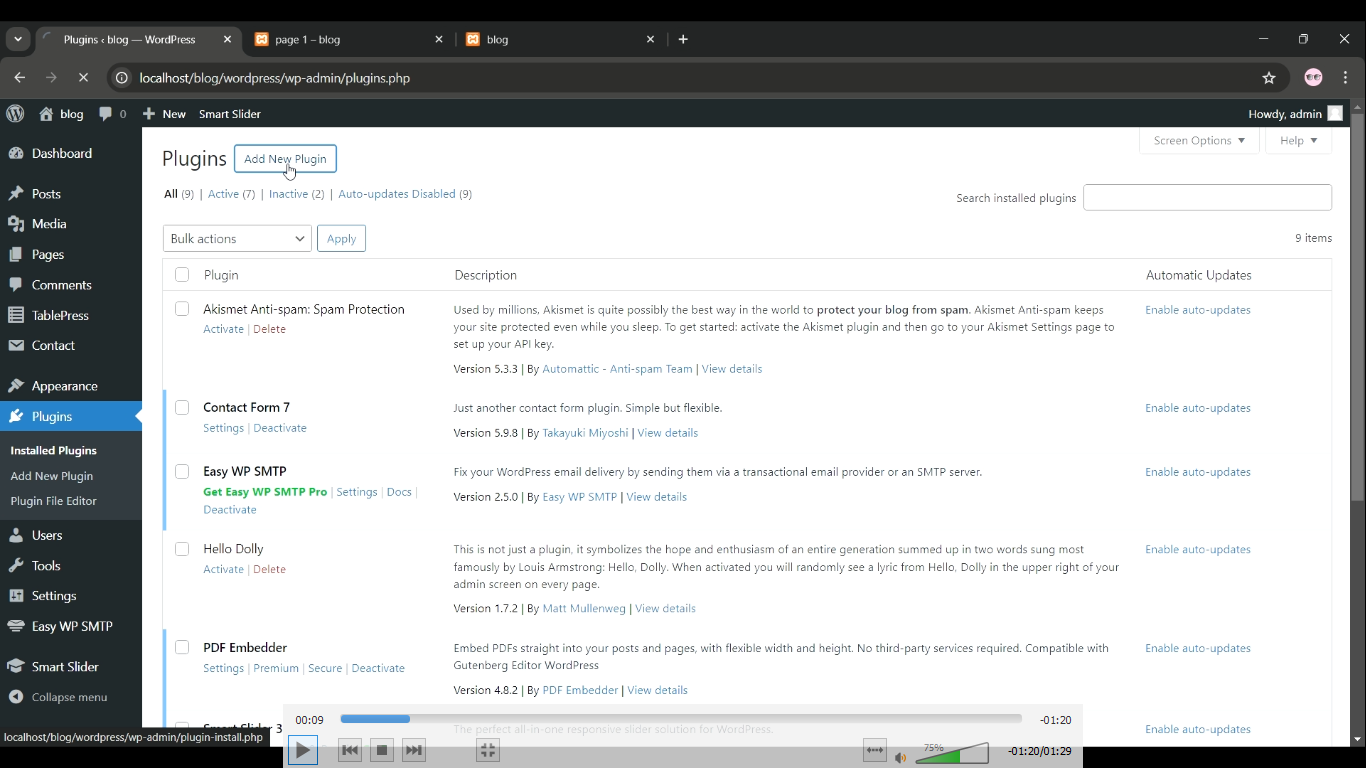Image resolution: width=1366 pixels, height=768 pixels.
Task: Toggle fullscreen in video player
Action: click(x=488, y=750)
